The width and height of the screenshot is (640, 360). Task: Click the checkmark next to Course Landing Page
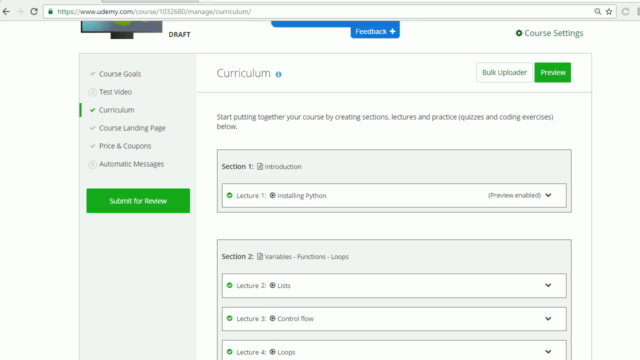[93, 128]
